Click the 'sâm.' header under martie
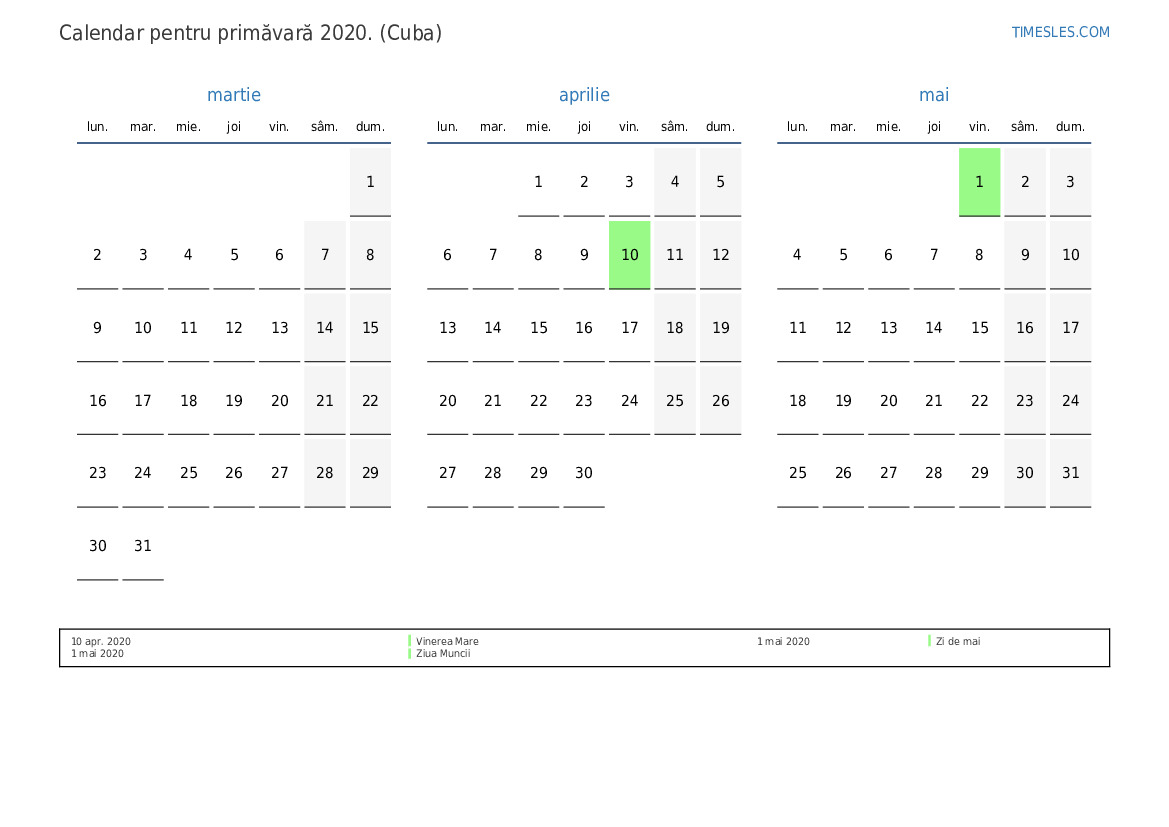The height and width of the screenshot is (827, 1169). click(324, 127)
